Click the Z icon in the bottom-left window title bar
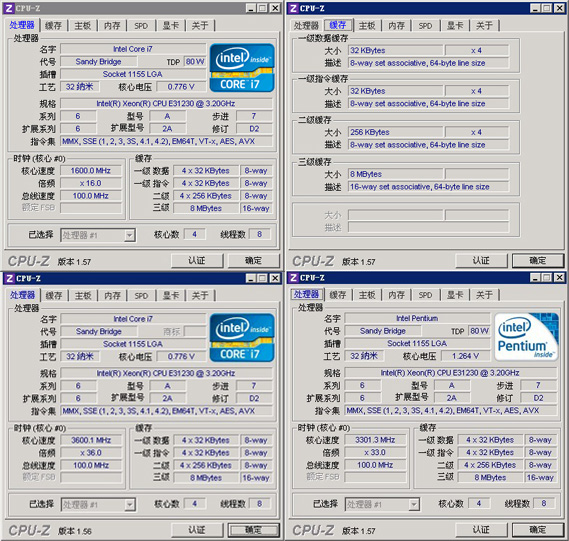This screenshot has width=569, height=541. point(9,278)
